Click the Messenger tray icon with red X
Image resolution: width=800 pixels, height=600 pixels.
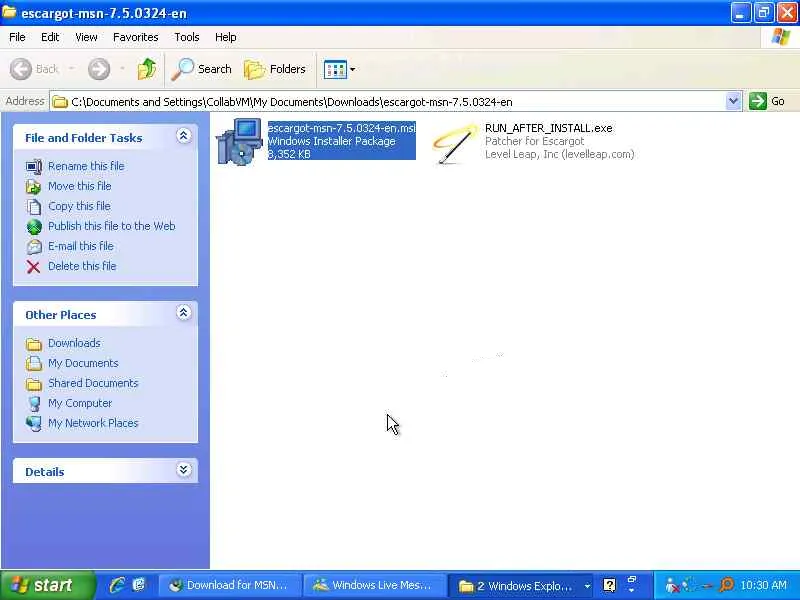click(x=672, y=585)
